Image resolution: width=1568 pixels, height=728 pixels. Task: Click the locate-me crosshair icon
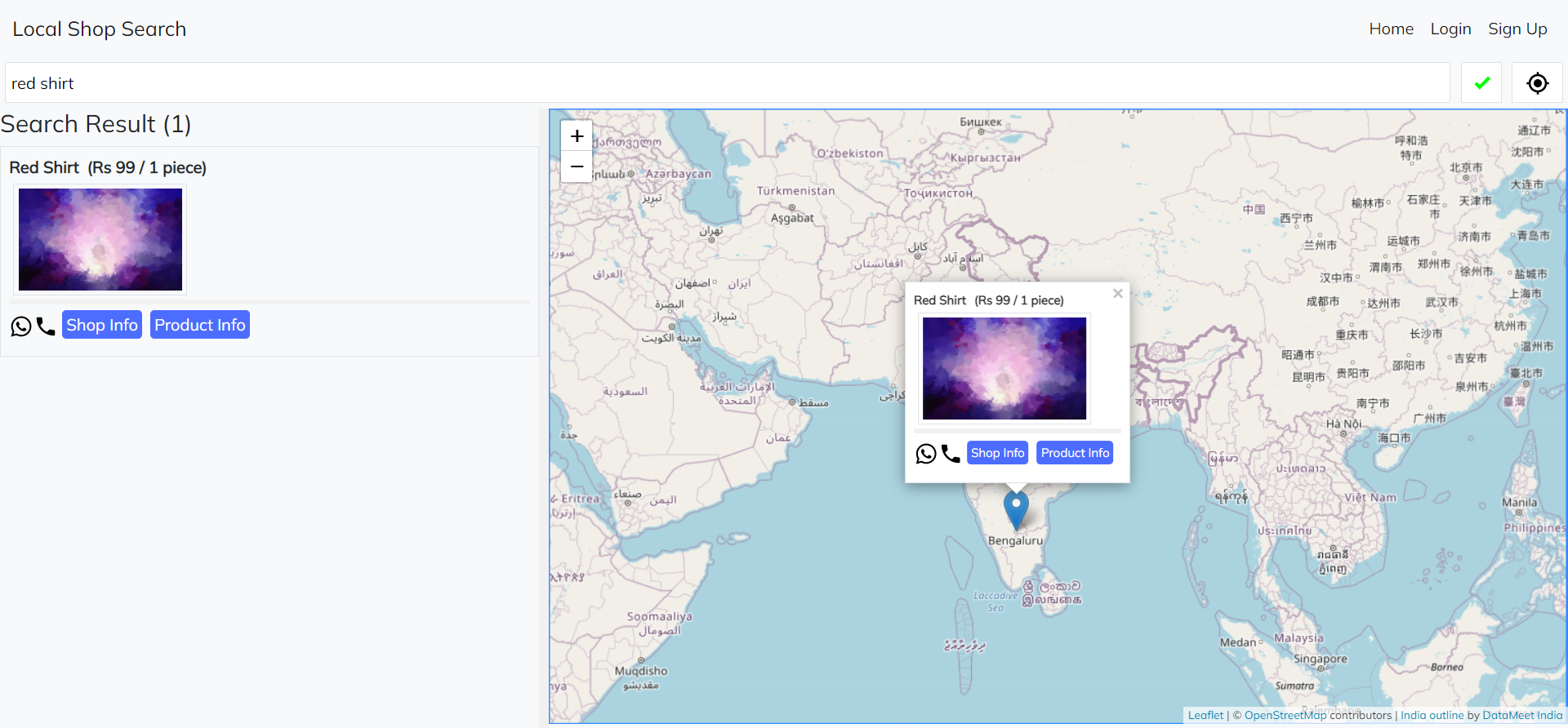(1537, 82)
